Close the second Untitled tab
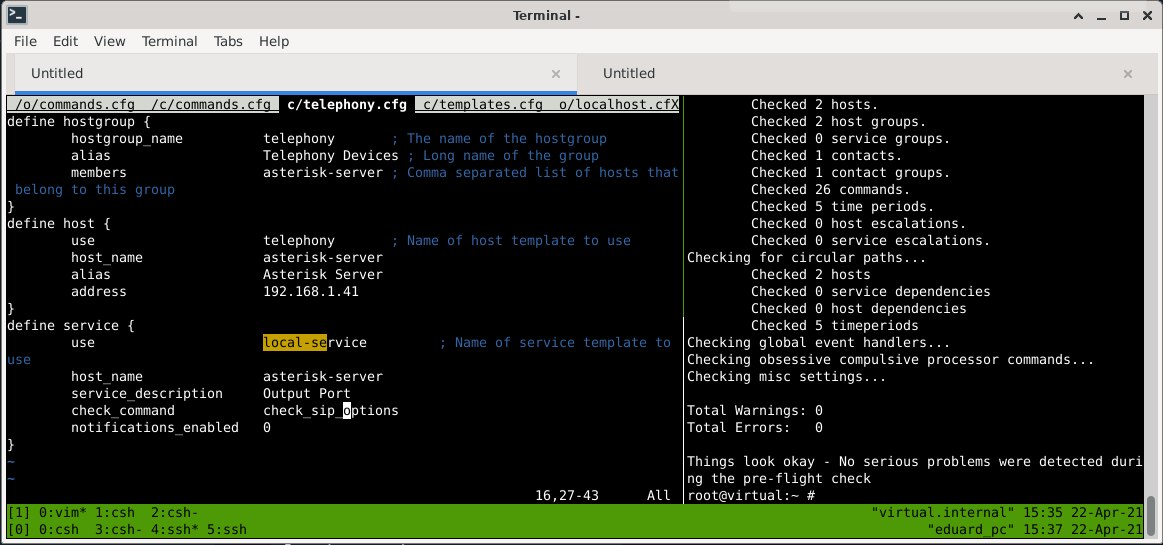Viewport: 1163px width, 545px height. coord(1127,73)
